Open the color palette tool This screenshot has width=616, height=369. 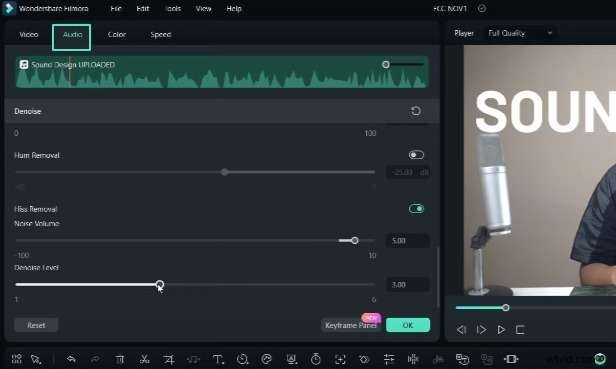point(266,359)
